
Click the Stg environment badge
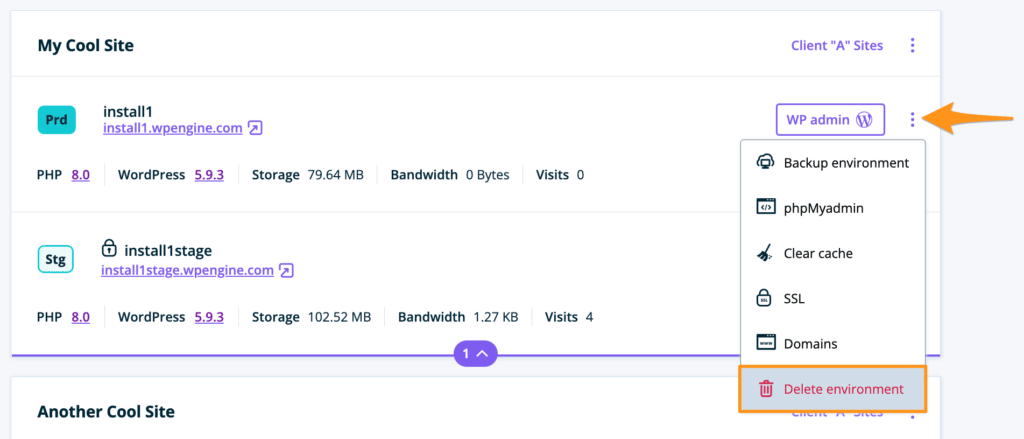tap(56, 261)
